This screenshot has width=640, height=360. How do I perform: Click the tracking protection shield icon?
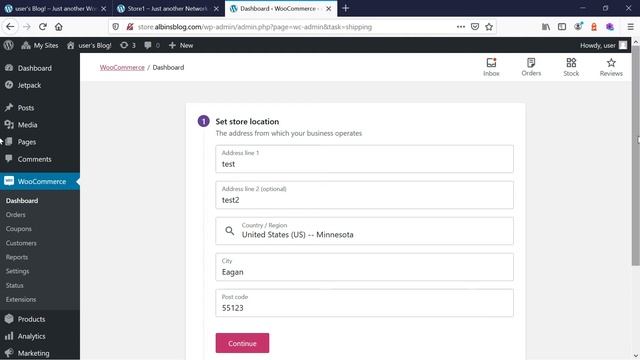click(116, 27)
